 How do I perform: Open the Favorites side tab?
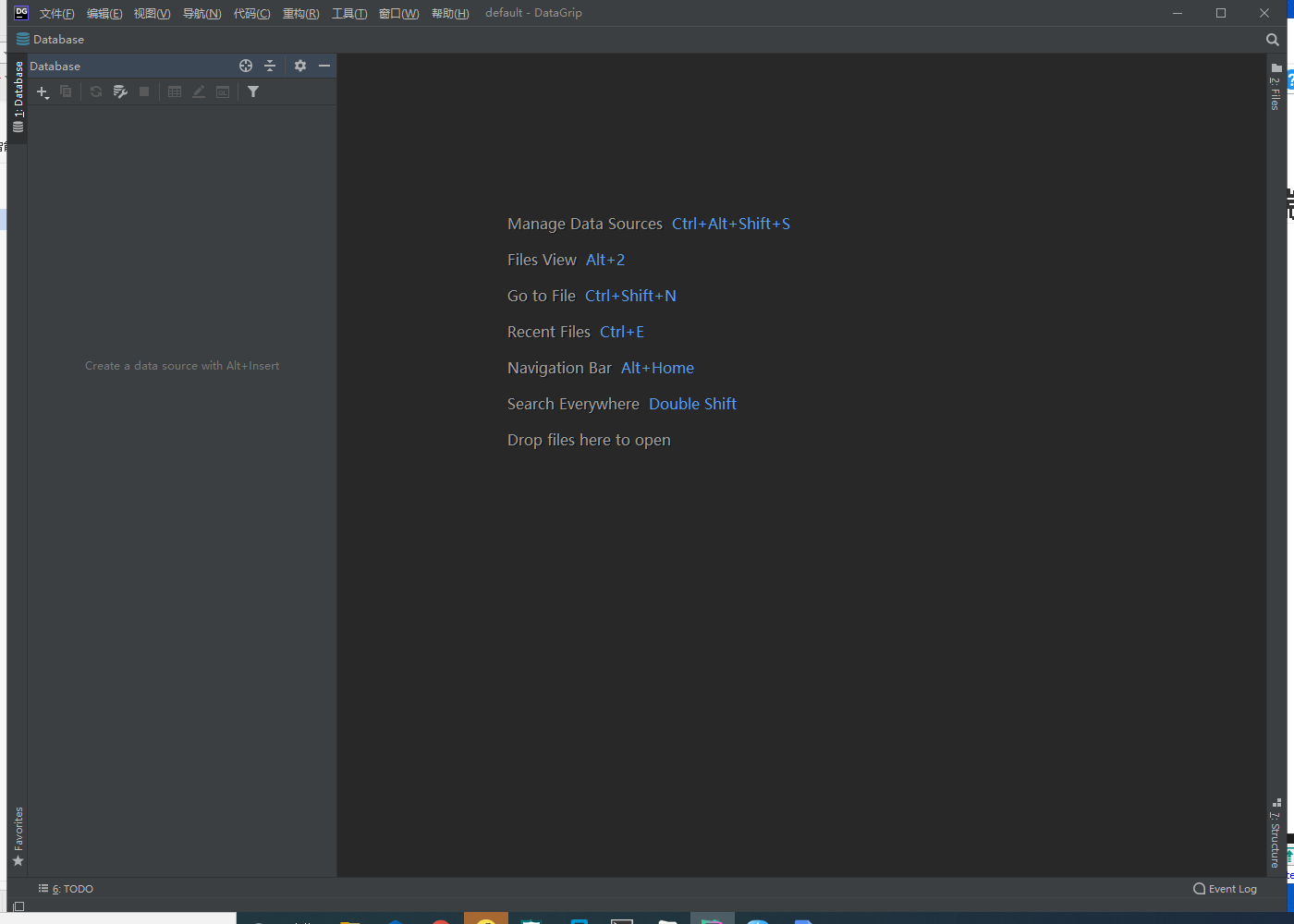[x=18, y=837]
